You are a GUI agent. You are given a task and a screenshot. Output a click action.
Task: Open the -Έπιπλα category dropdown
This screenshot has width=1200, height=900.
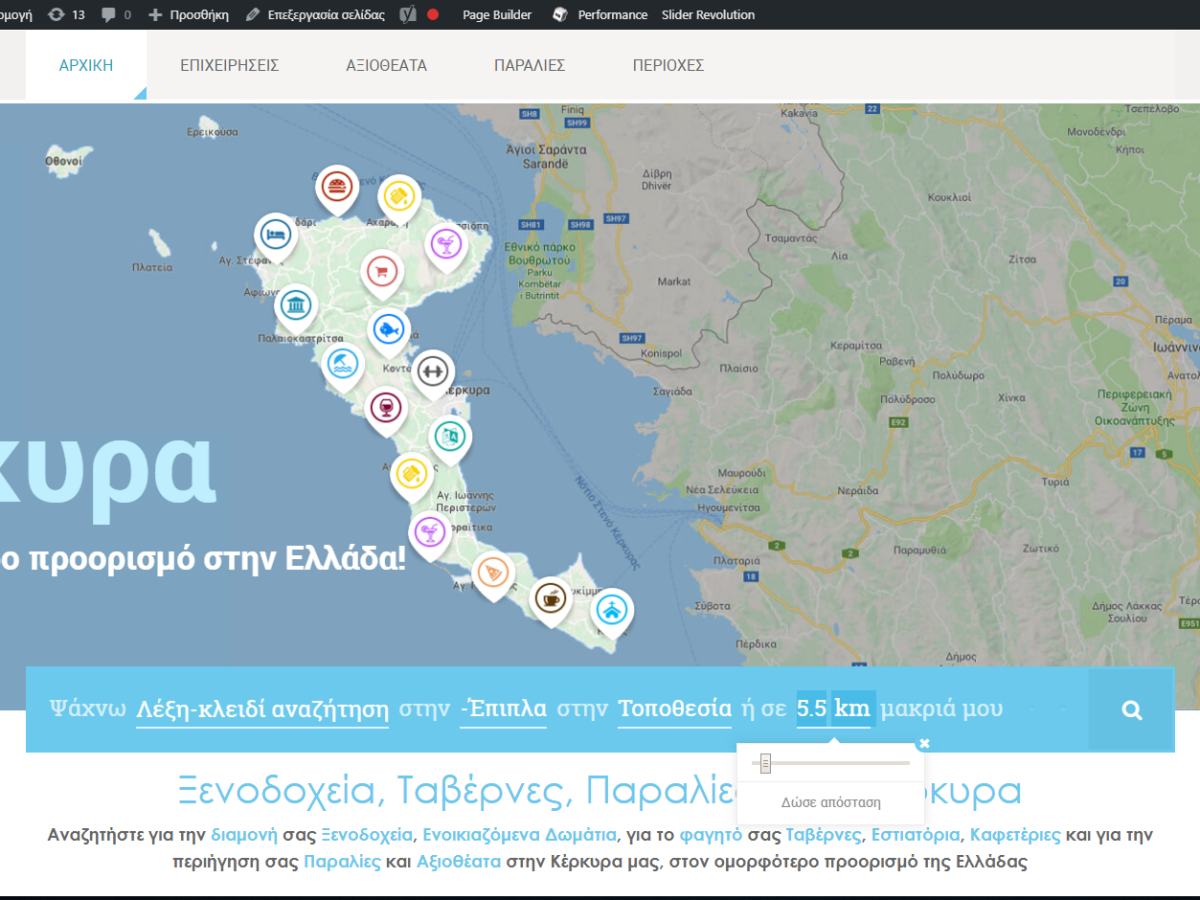tap(503, 709)
